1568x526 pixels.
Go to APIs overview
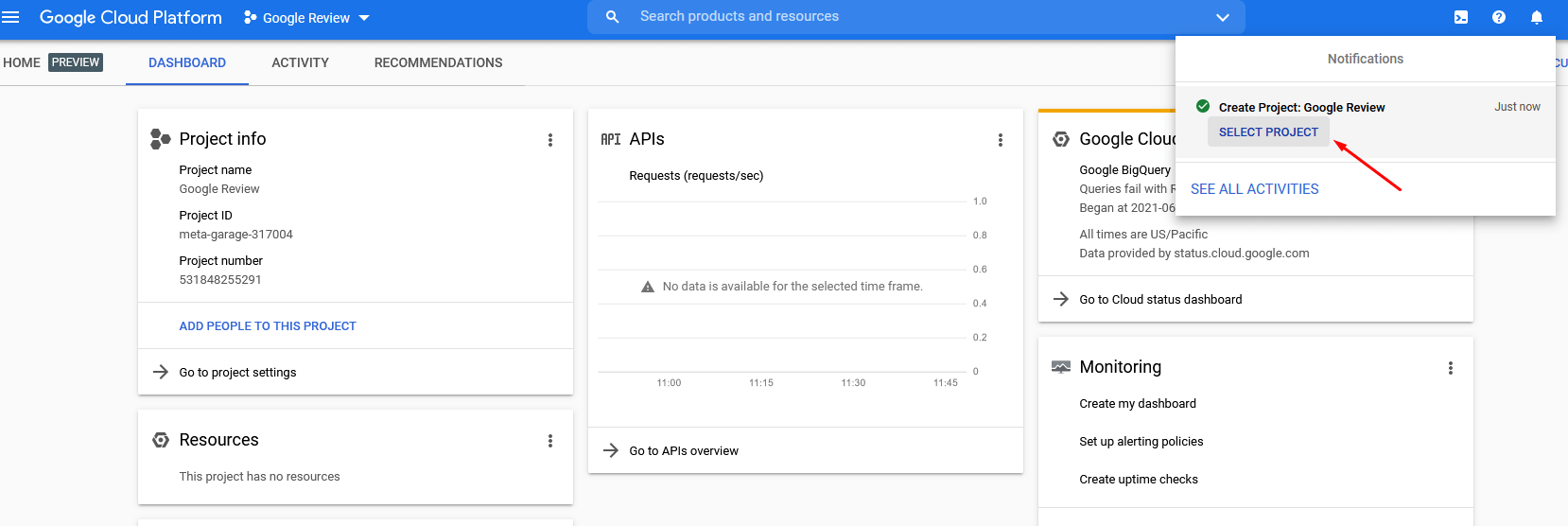point(685,451)
